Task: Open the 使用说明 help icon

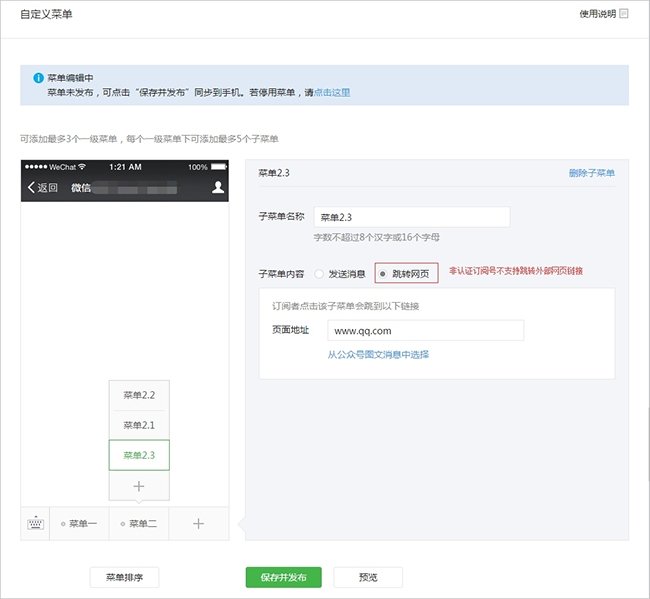Action: coord(623,14)
